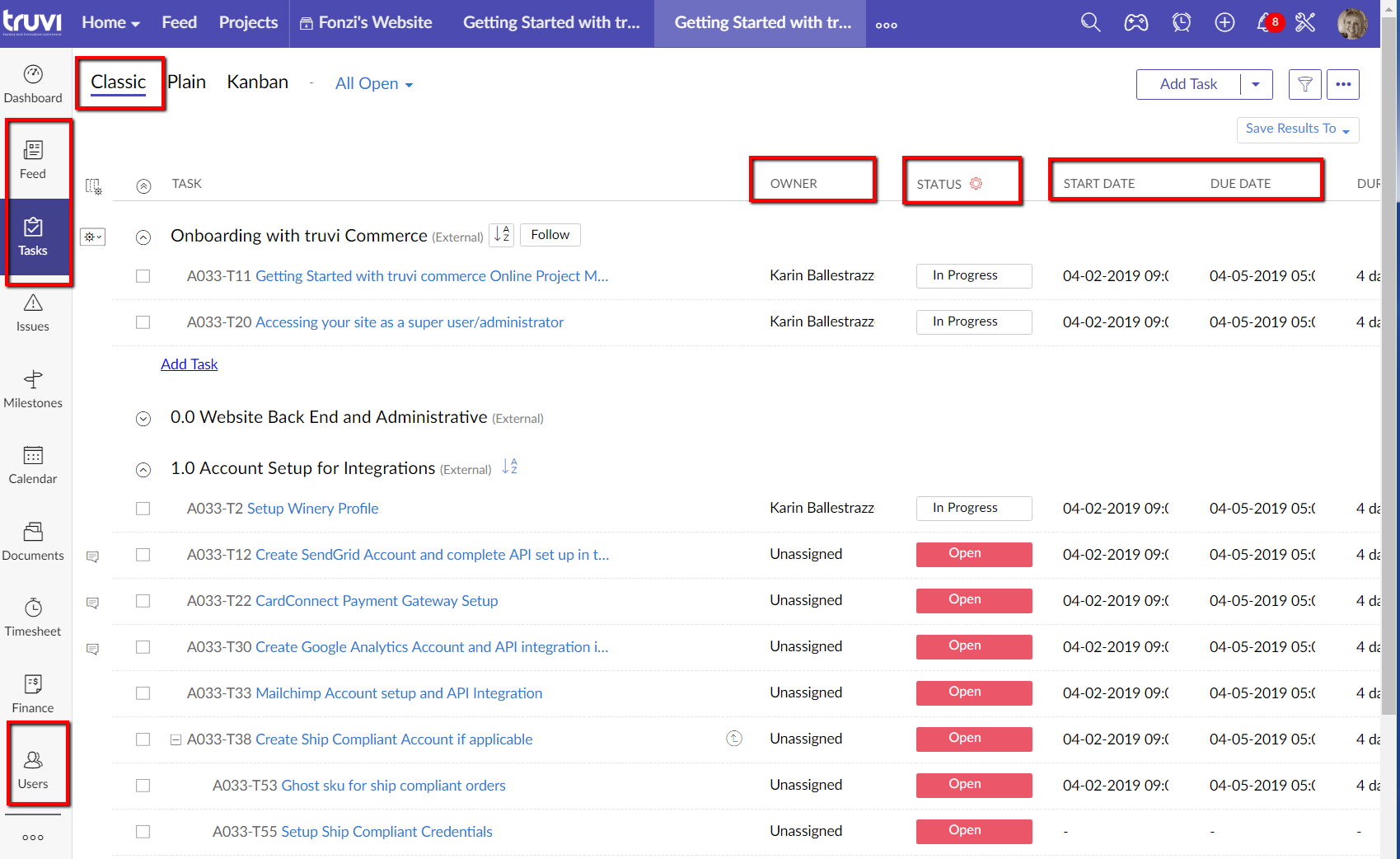Click the sort A-Z icon for Onboarding list
The height and width of the screenshot is (859, 1400).
tap(502, 235)
